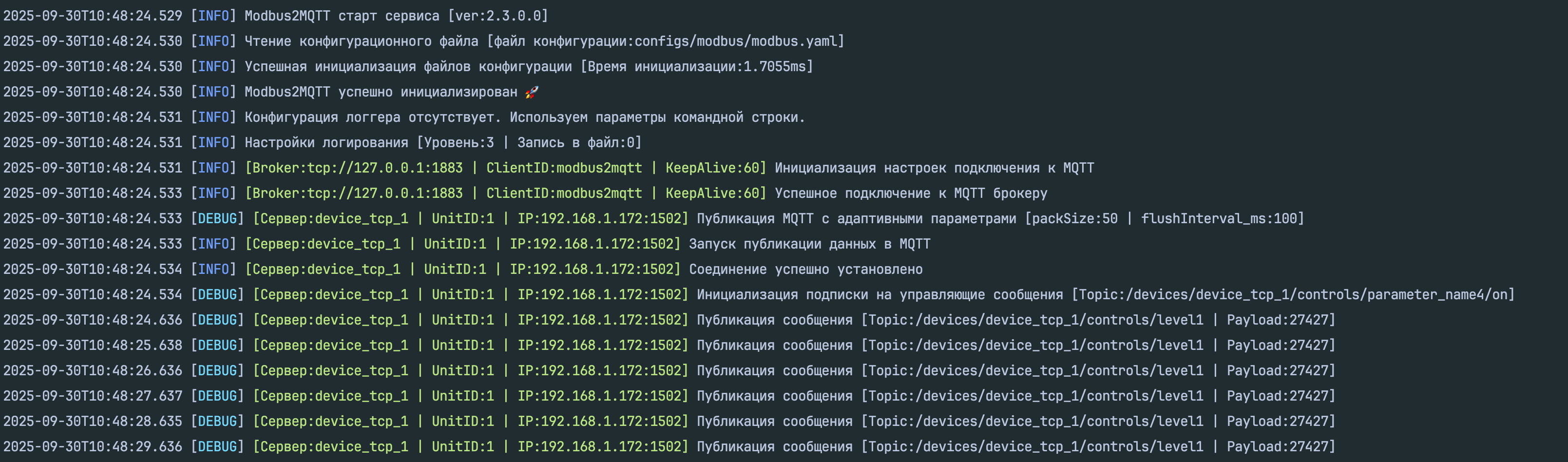Click the "Время инициализации:1.7055ms" text
Viewport: 1568px width, 462px height.
click(x=696, y=67)
